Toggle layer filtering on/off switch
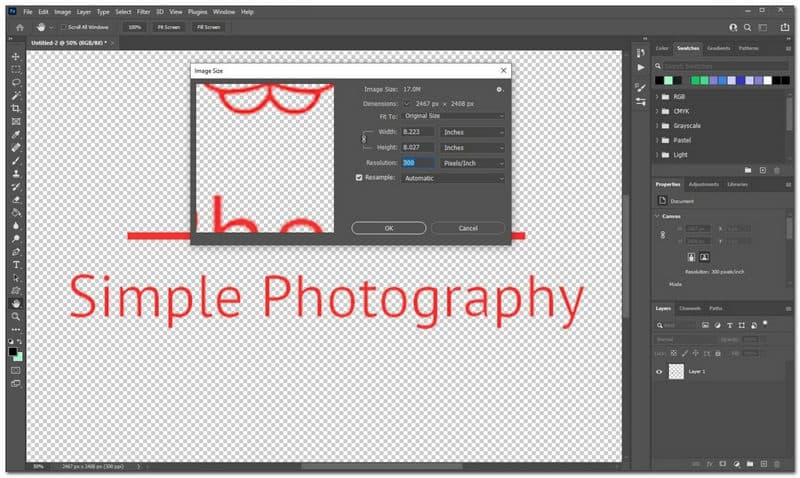 (765, 323)
